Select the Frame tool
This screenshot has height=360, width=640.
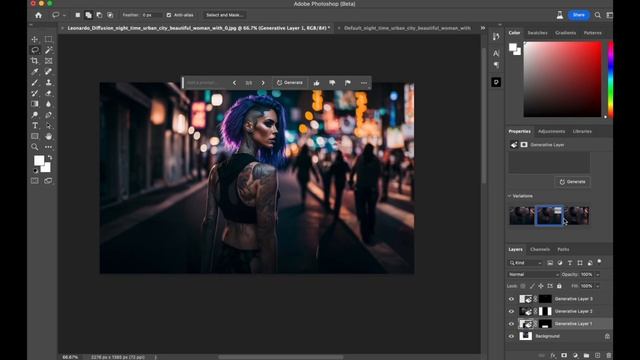pos(49,61)
